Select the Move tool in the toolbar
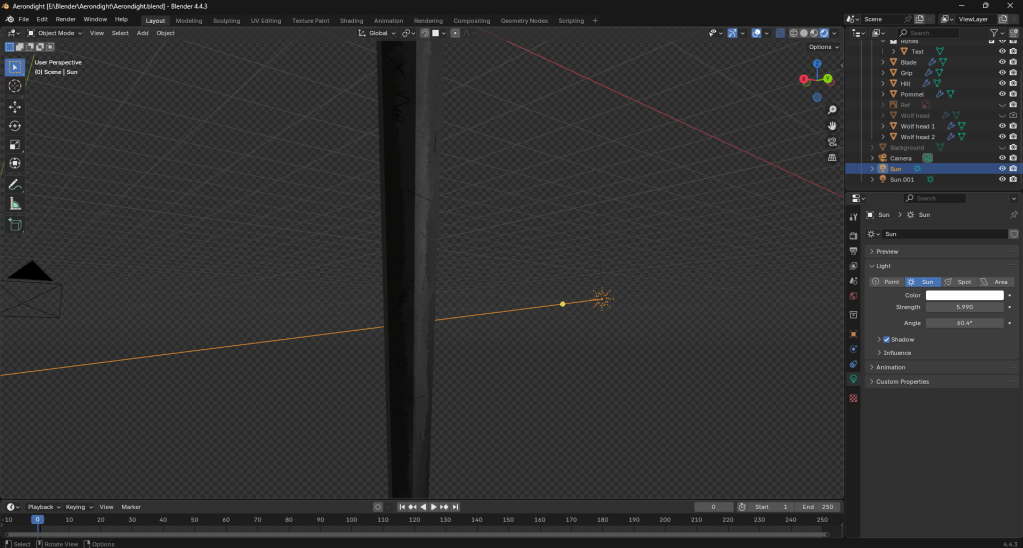Screen dimensions: 1023x548 coord(15,106)
